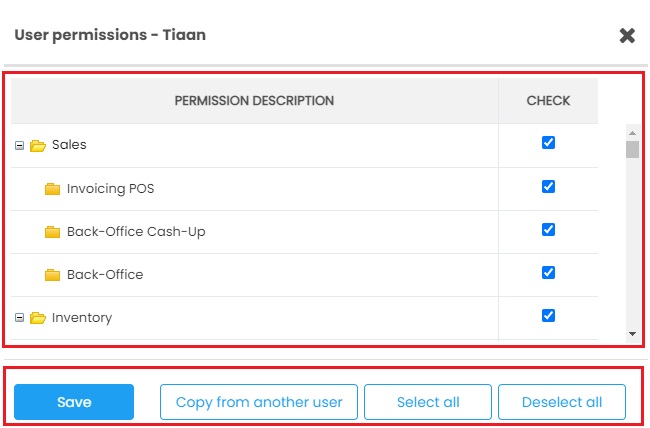Viewport: 650px width, 428px height.
Task: Click the Inventory folder icon
Action: click(x=38, y=318)
